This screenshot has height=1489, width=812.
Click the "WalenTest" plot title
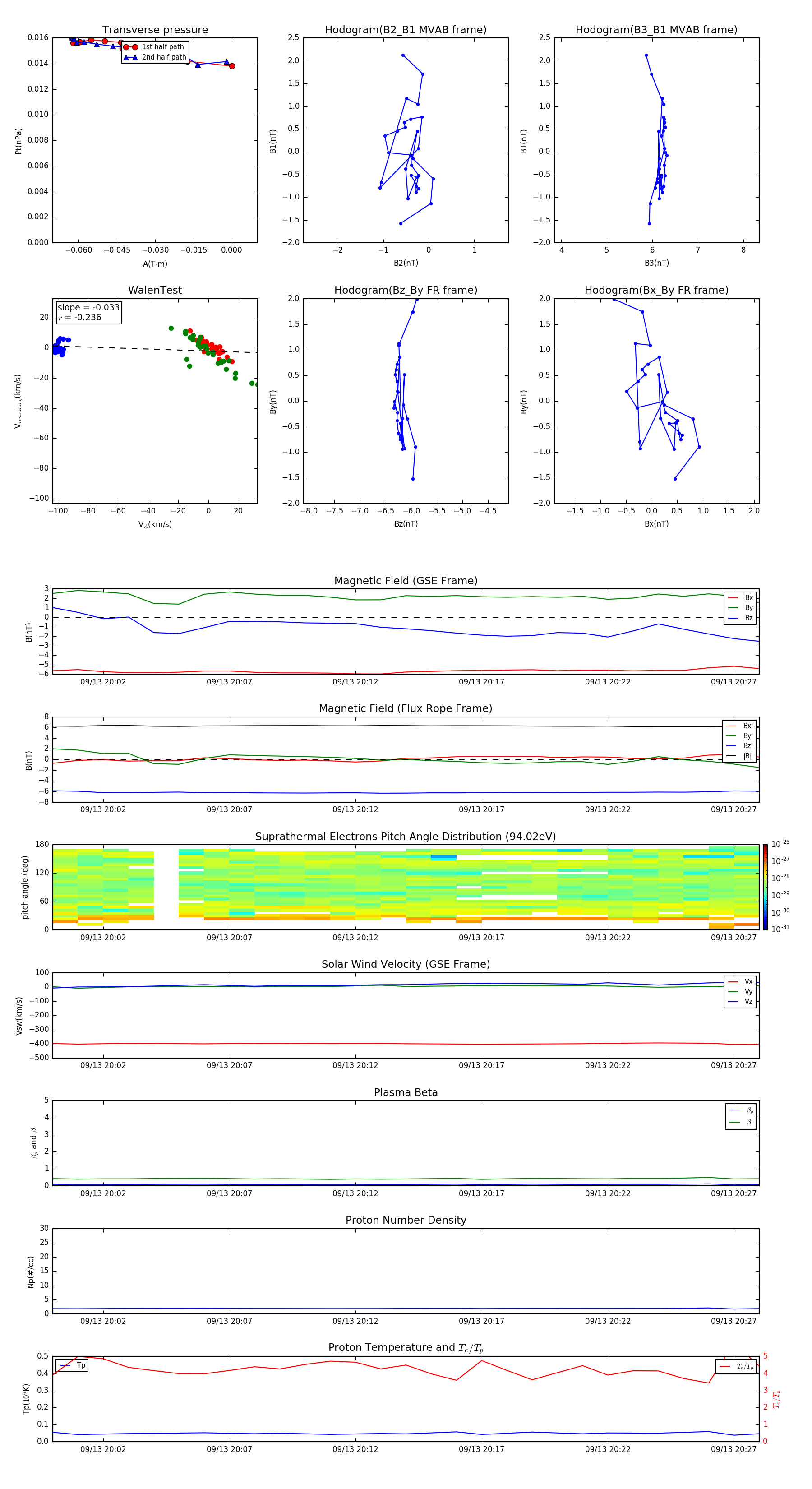pos(155,290)
